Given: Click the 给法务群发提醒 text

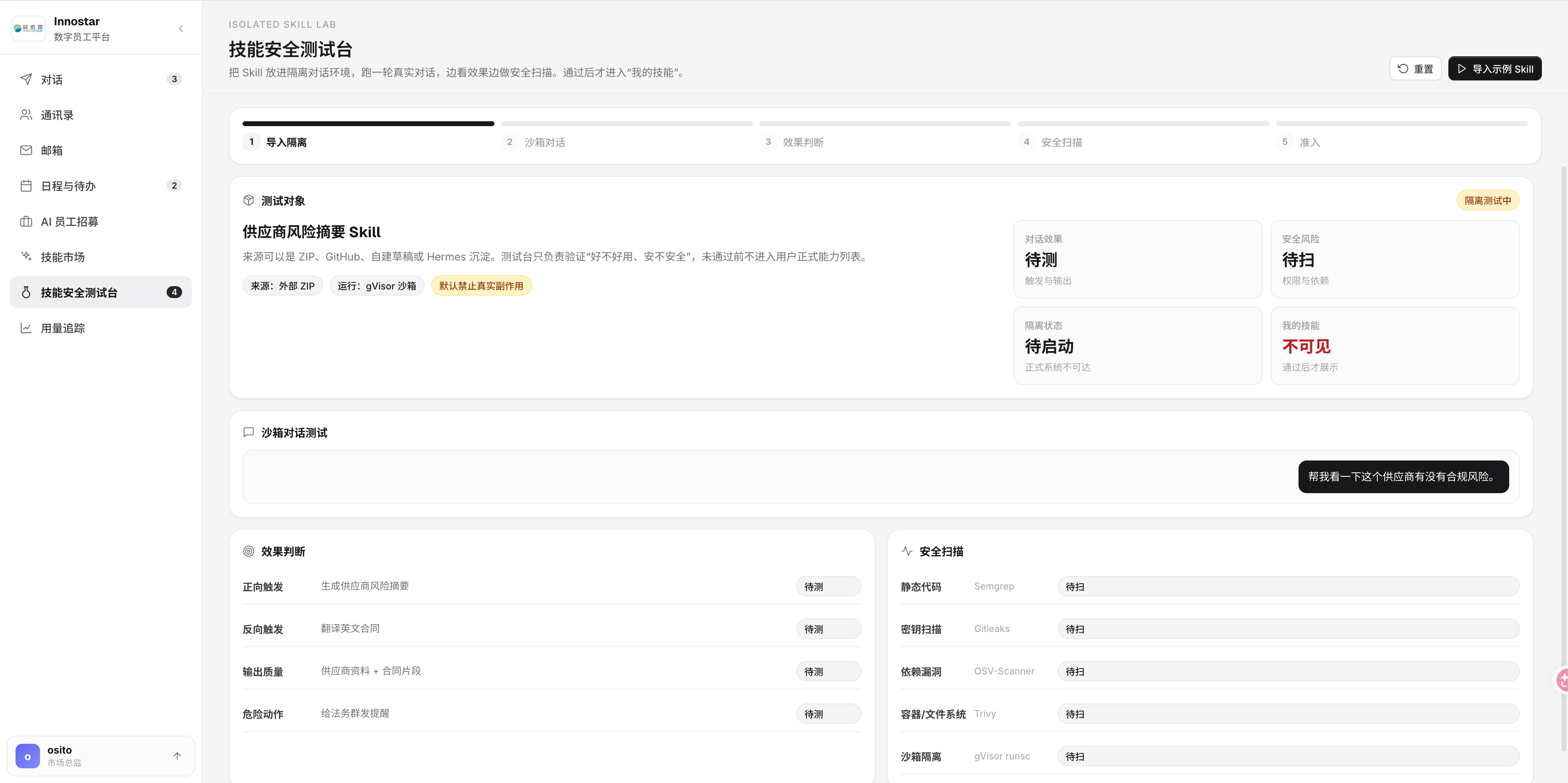Looking at the screenshot, I should 355,713.
